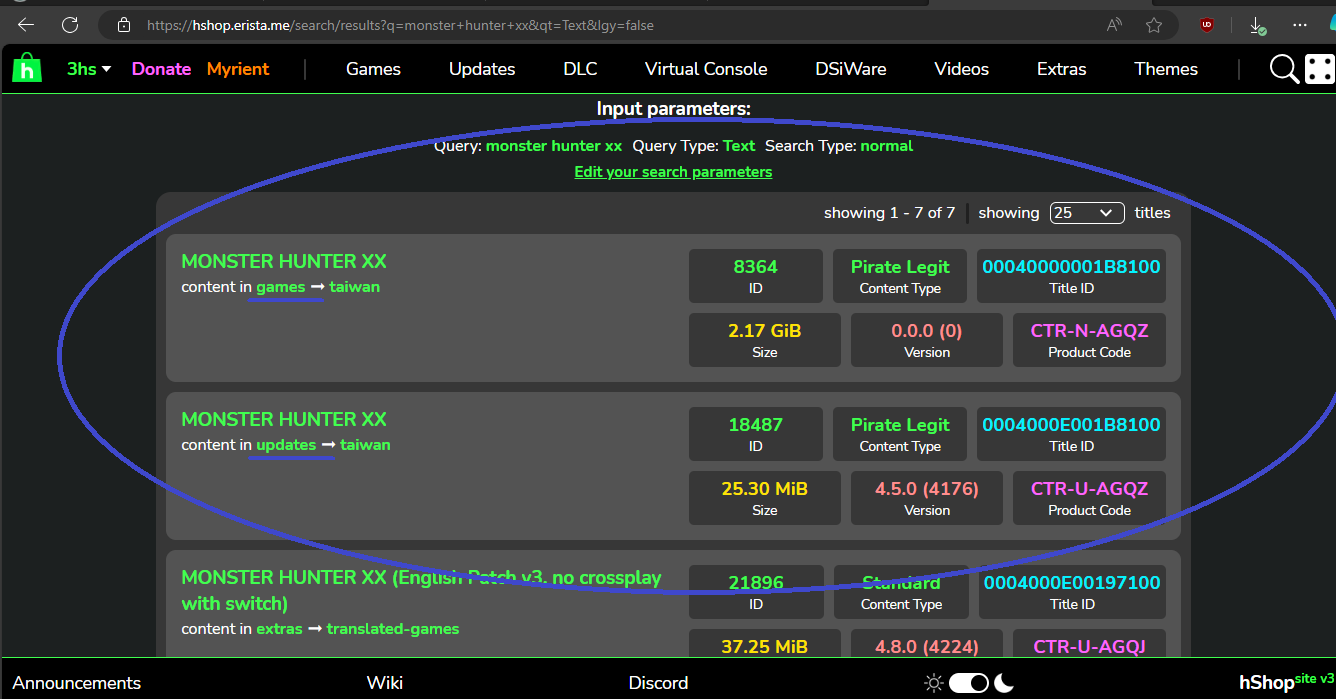Open the DLC category menu
1336x699 pixels.
tap(580, 69)
